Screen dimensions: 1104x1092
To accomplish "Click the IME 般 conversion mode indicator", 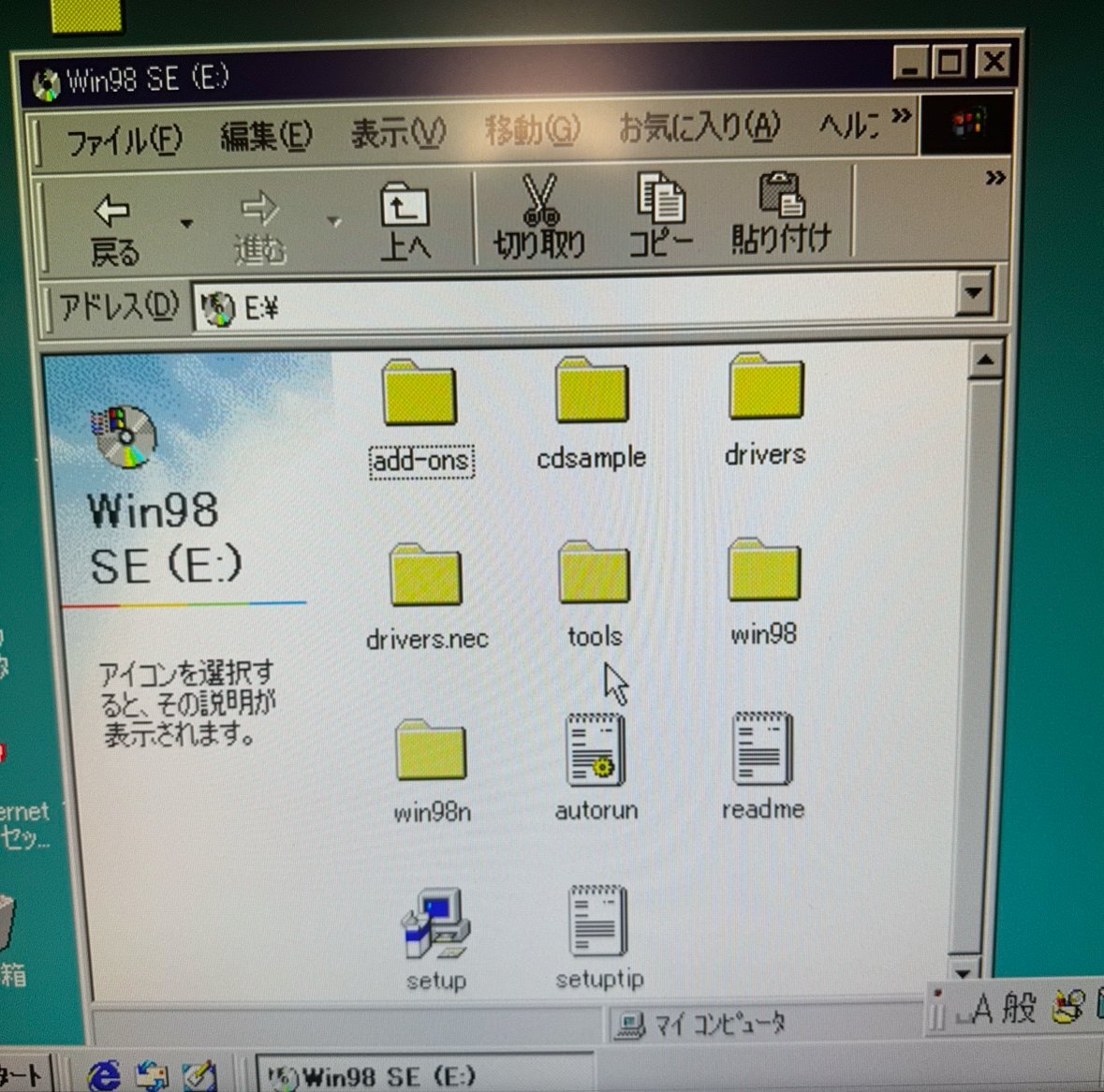I will click(x=1019, y=1008).
